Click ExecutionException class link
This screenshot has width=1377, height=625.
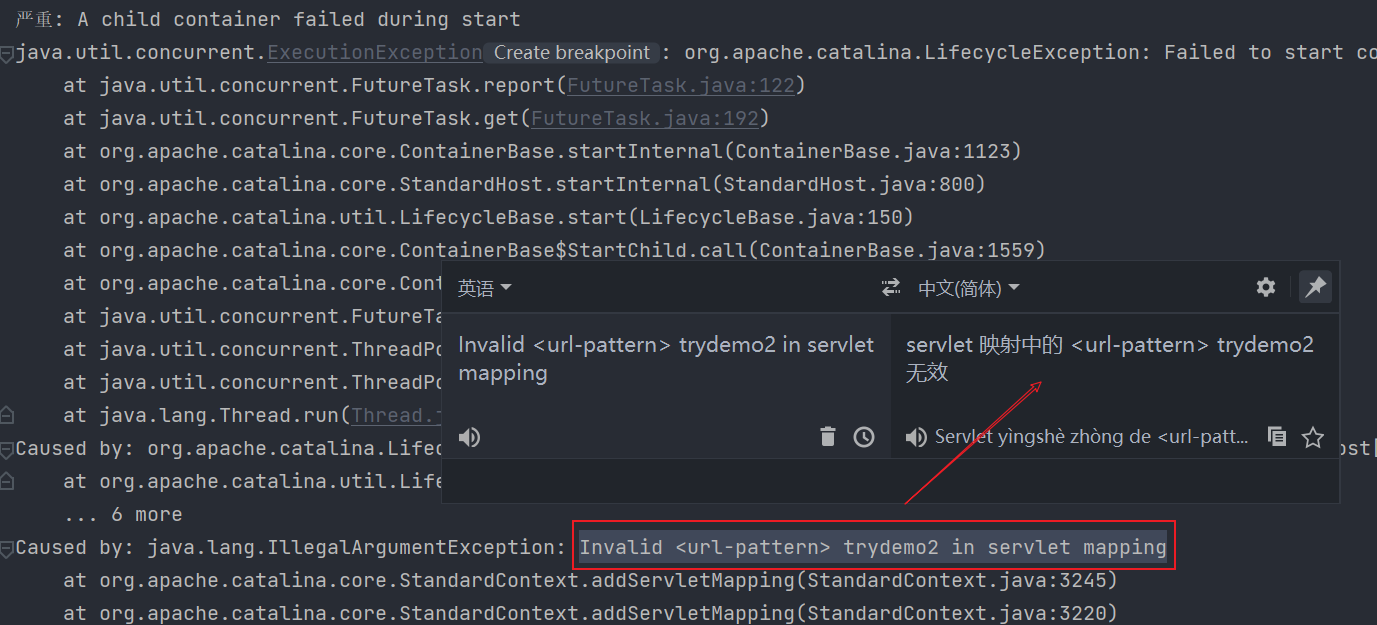[x=374, y=53]
